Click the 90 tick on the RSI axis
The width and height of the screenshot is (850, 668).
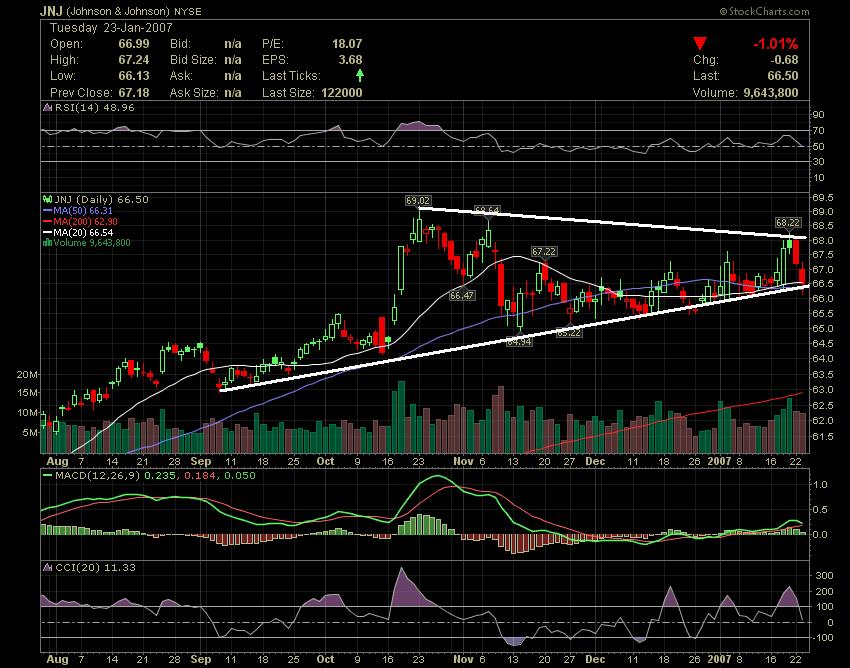pyautogui.click(x=819, y=115)
